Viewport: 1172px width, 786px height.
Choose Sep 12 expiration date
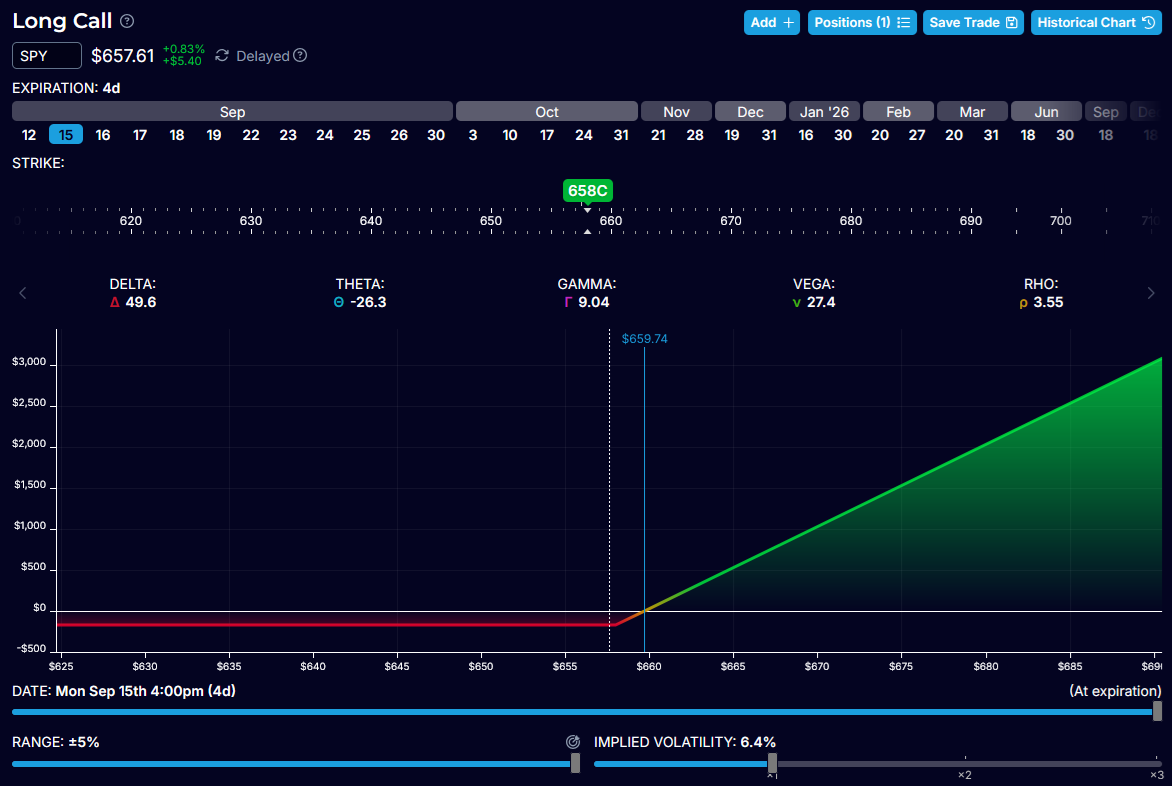[29, 135]
